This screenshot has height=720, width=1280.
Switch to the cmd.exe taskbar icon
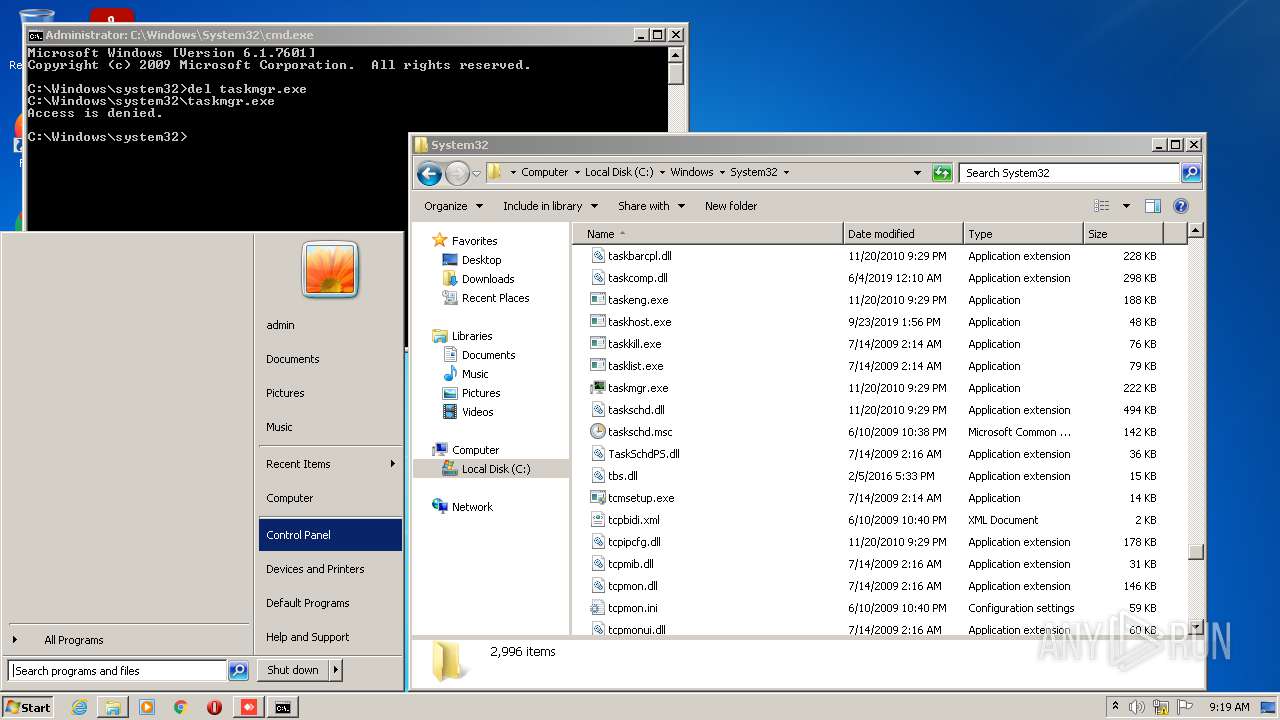[283, 707]
